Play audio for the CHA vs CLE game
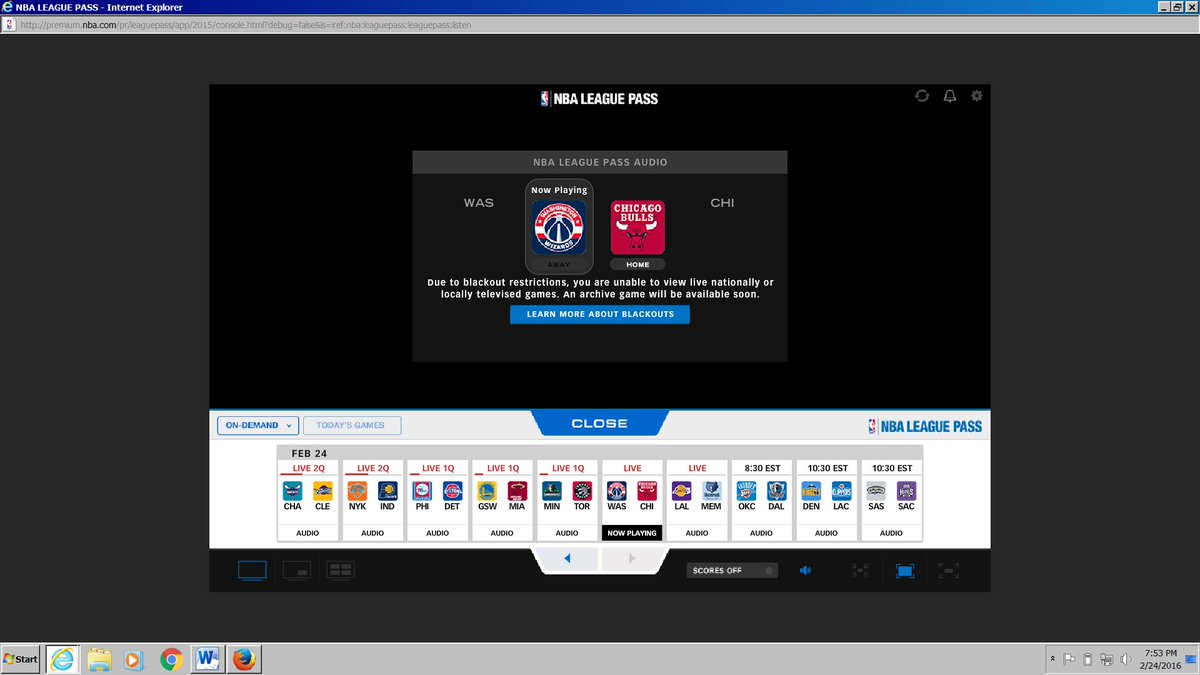Viewport: 1200px width, 675px height. [308, 533]
